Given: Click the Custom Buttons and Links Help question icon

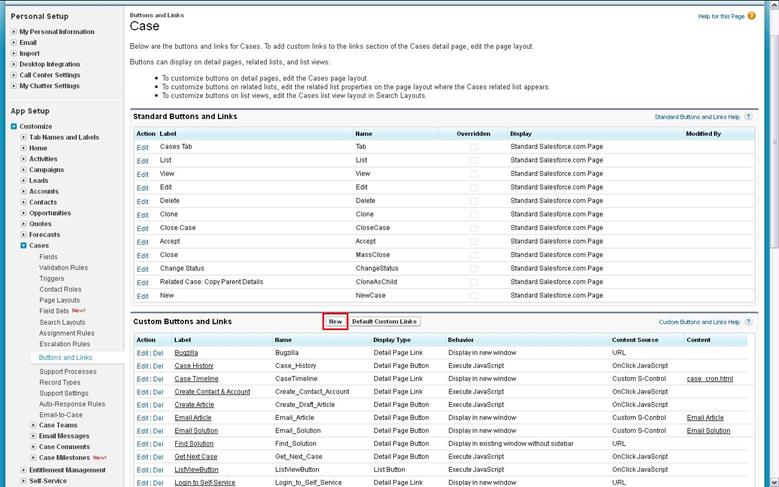Looking at the screenshot, I should [x=750, y=322].
